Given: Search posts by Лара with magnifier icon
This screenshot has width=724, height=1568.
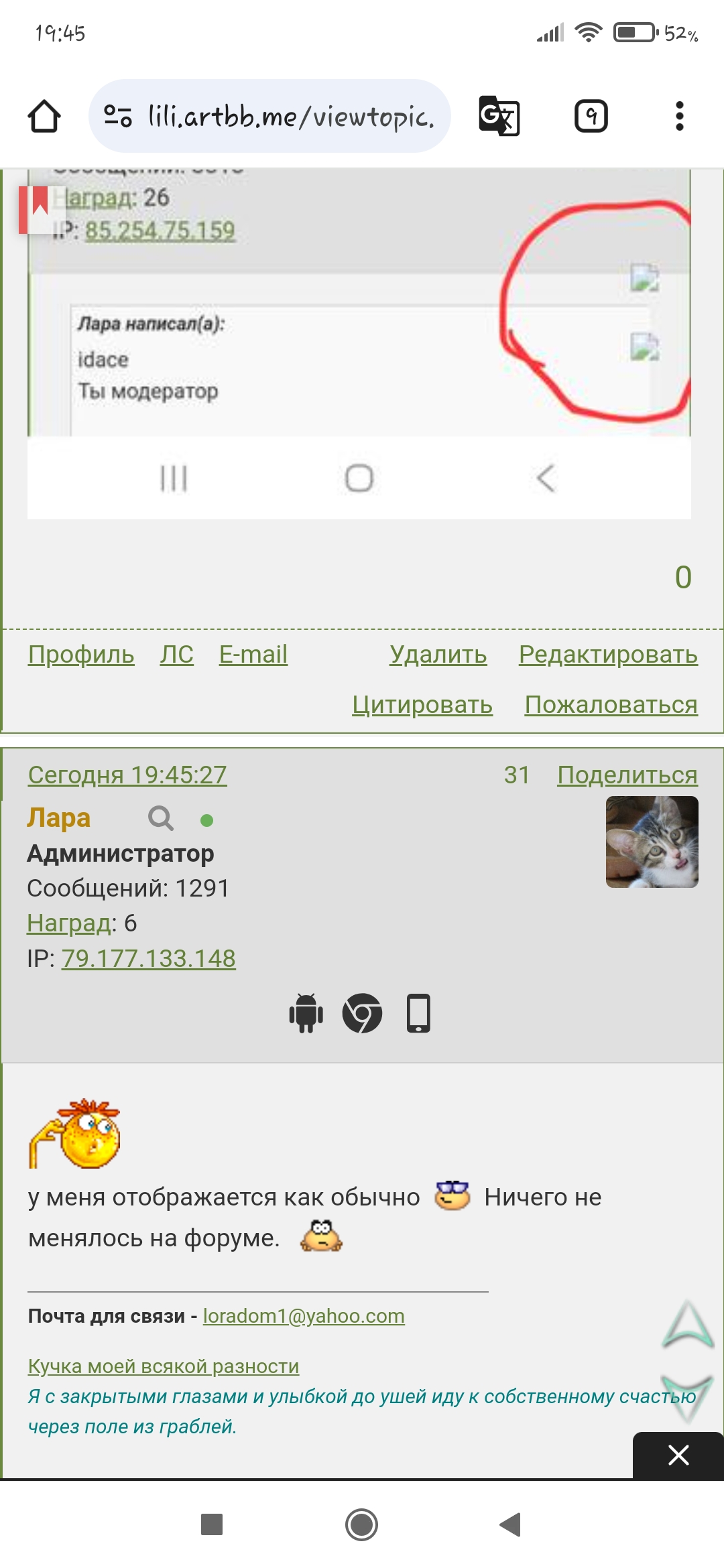Looking at the screenshot, I should point(161,818).
